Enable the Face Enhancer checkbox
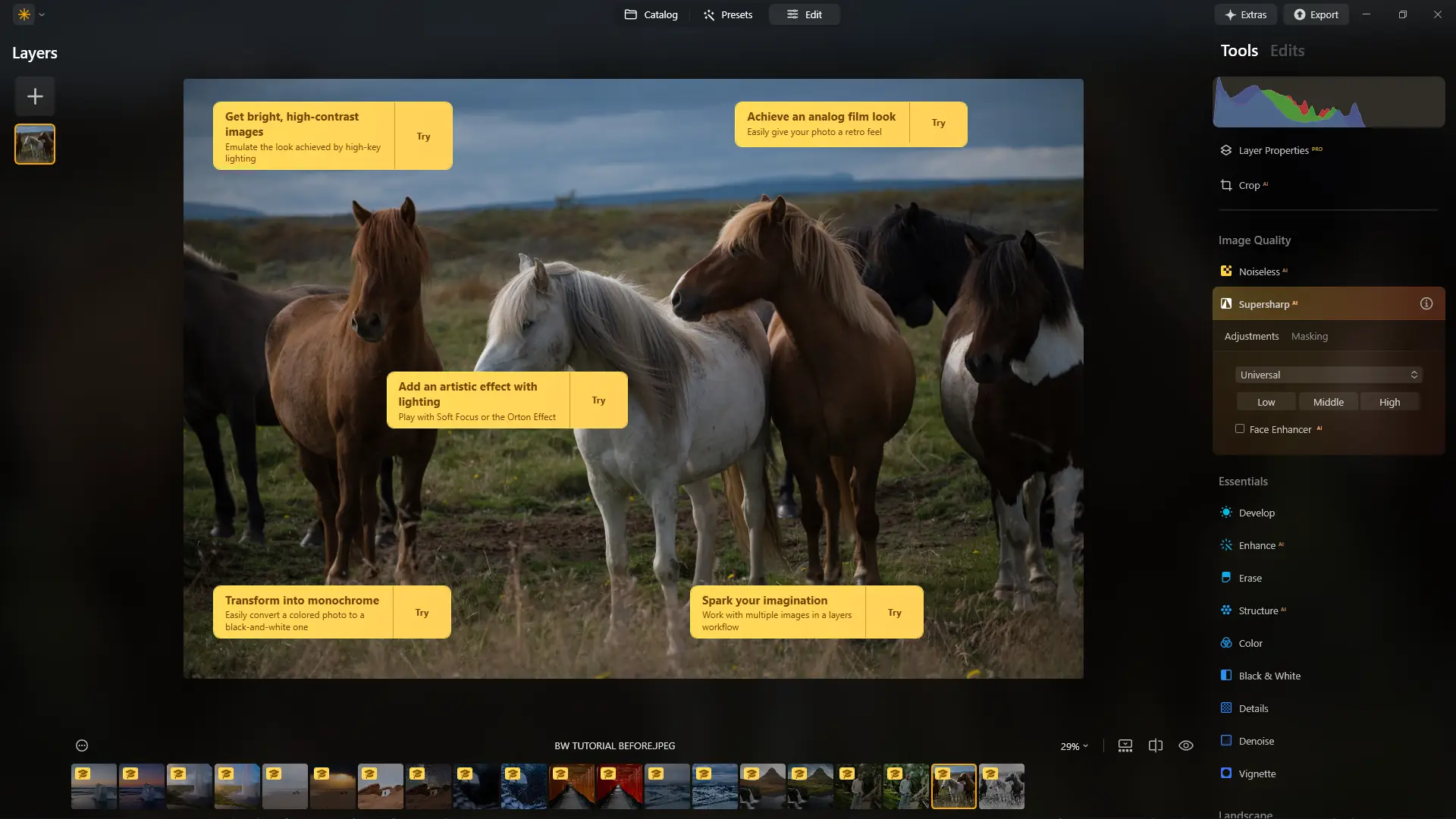Screen dimensions: 1456x819 tap(1240, 429)
